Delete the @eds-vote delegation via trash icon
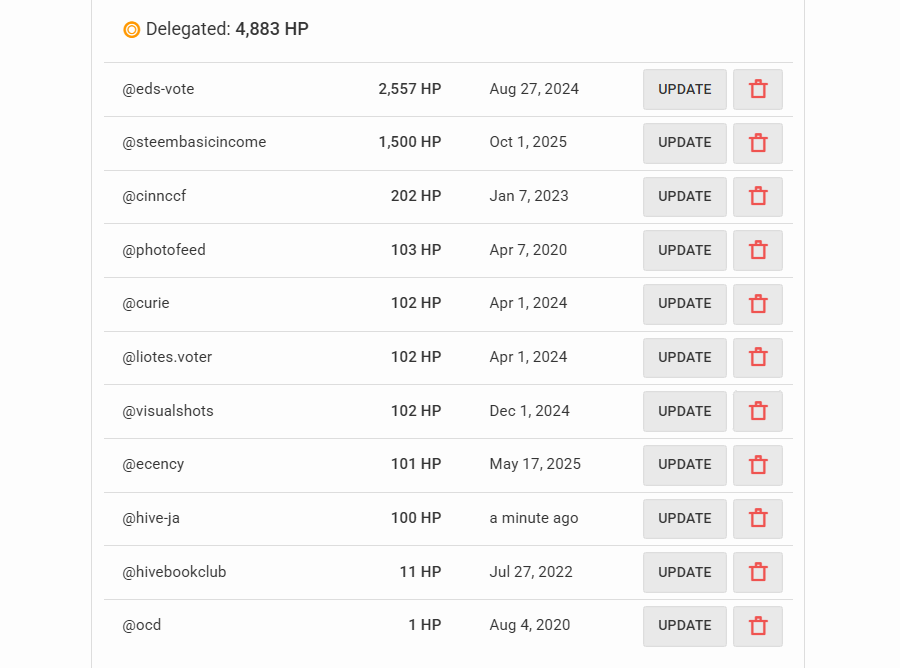The height and width of the screenshot is (668, 900). [x=758, y=89]
